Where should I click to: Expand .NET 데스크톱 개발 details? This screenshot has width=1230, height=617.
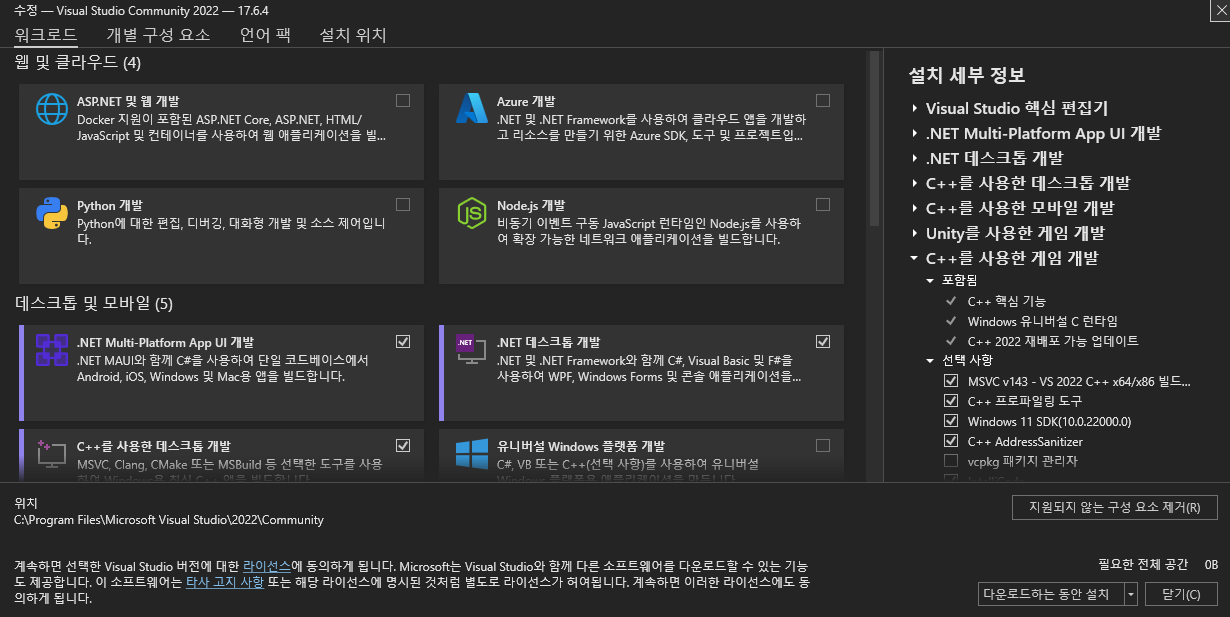tap(915, 158)
